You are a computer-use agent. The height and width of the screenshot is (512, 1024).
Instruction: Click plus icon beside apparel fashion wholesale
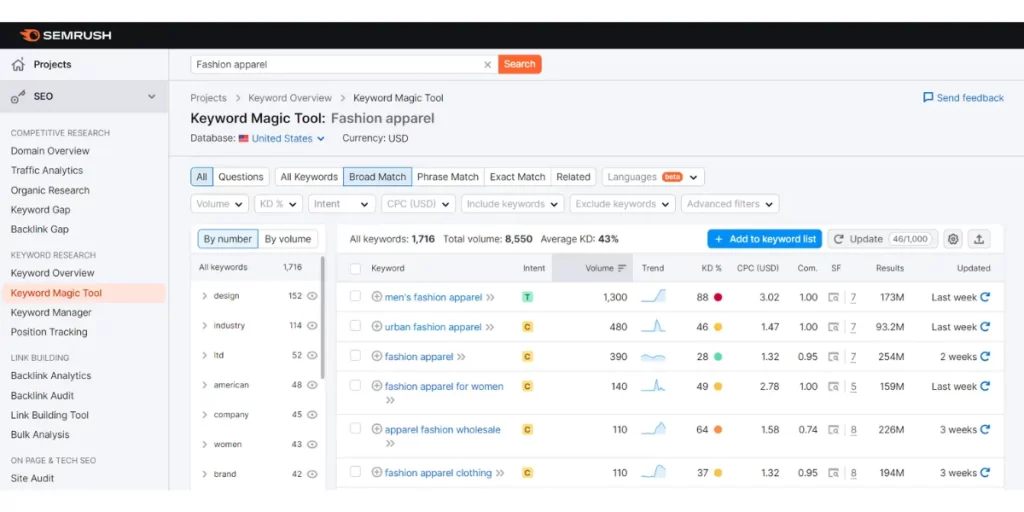pyautogui.click(x=376, y=429)
